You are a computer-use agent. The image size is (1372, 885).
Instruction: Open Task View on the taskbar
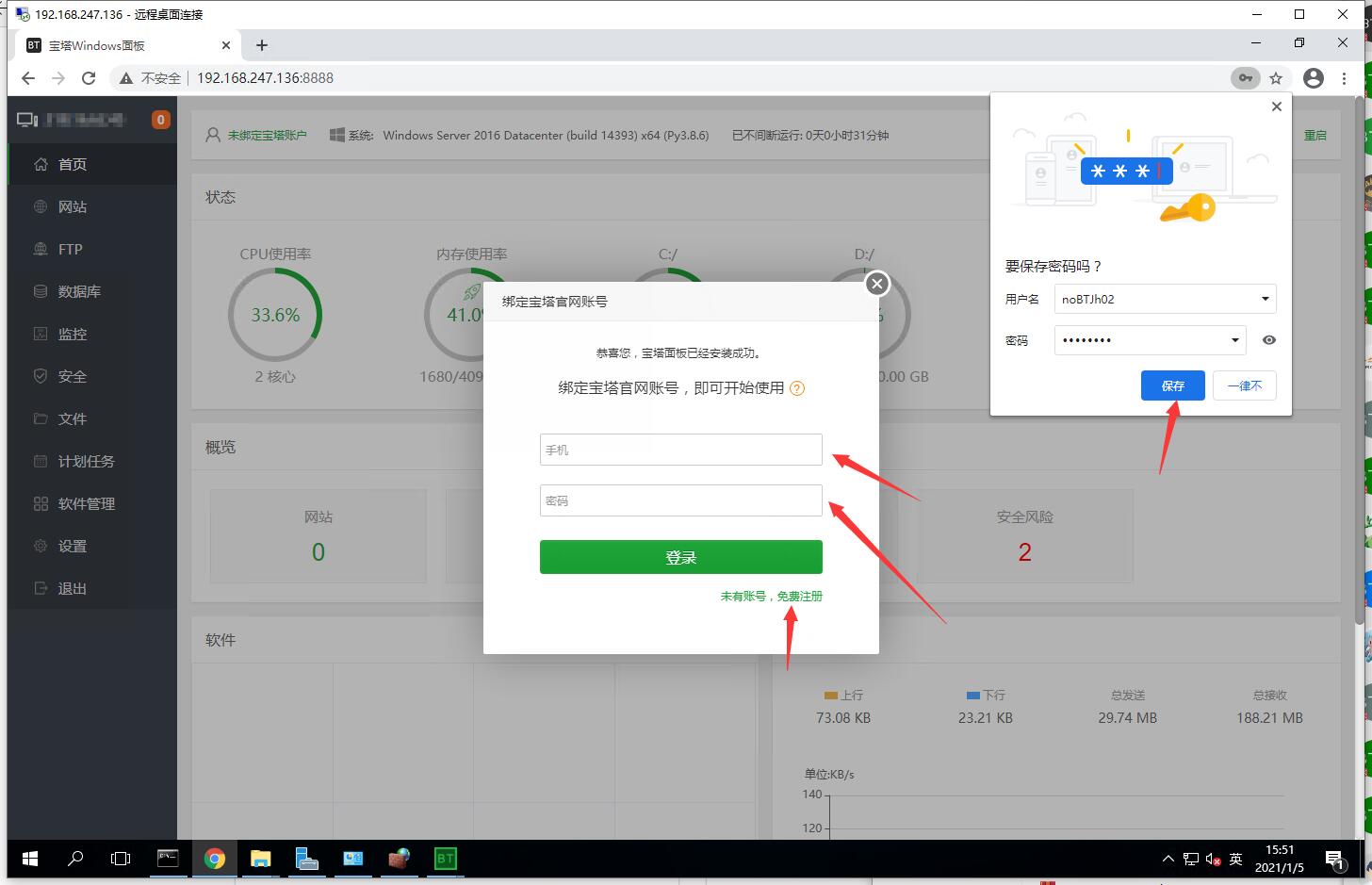click(121, 859)
